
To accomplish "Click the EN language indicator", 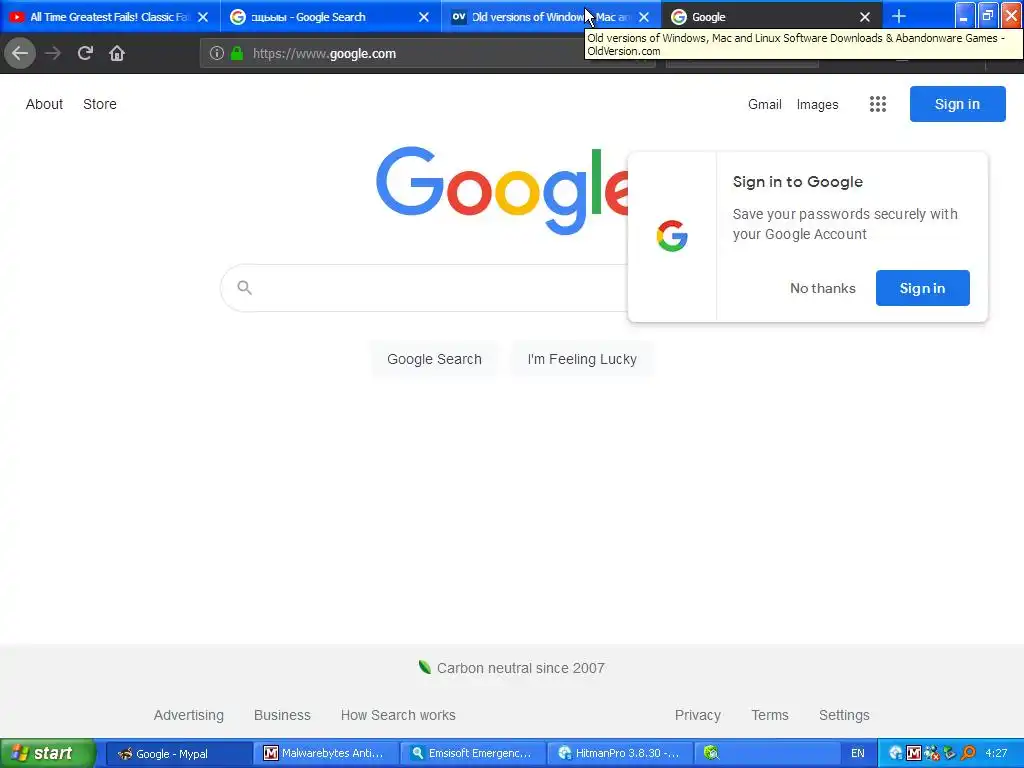I will pos(857,753).
